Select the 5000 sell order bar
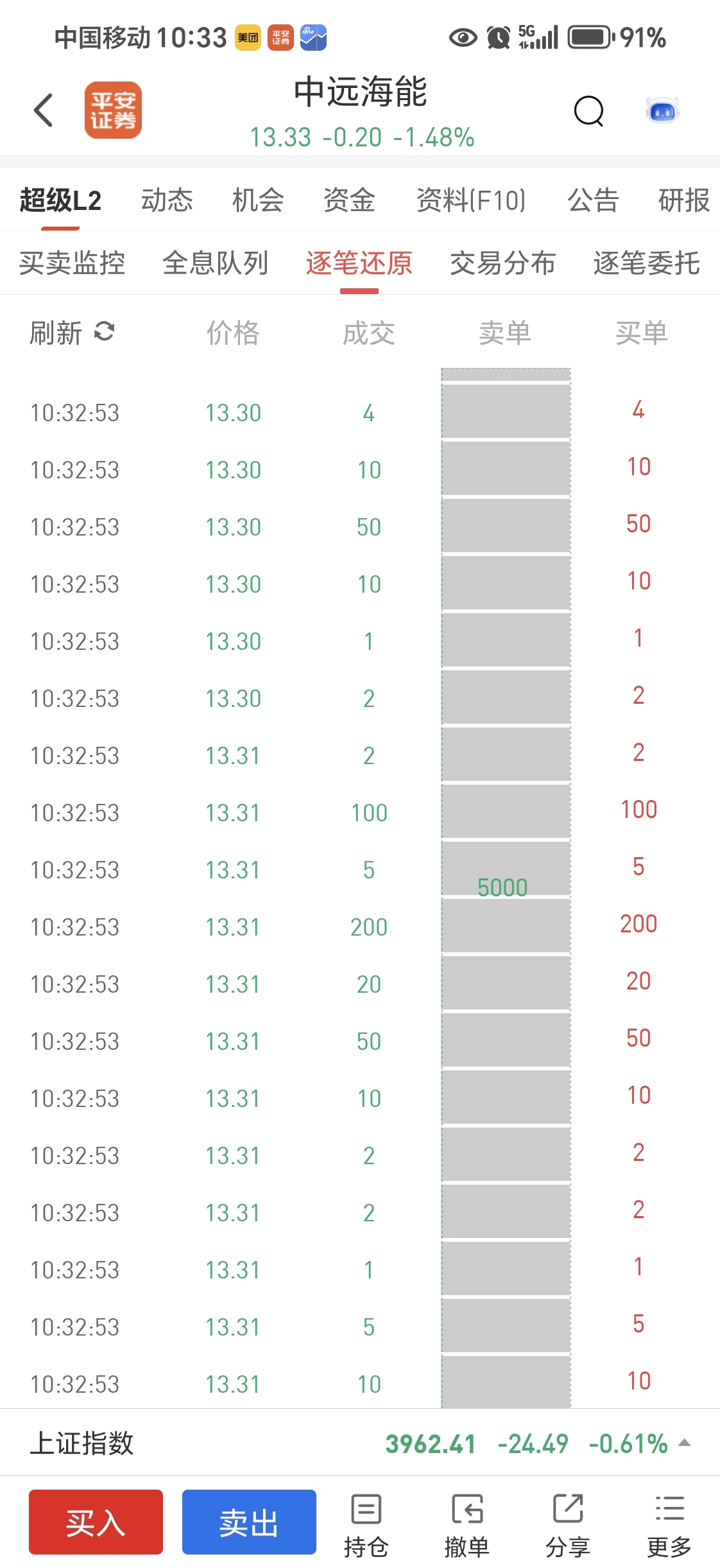This screenshot has height=1568, width=720. tap(506, 887)
